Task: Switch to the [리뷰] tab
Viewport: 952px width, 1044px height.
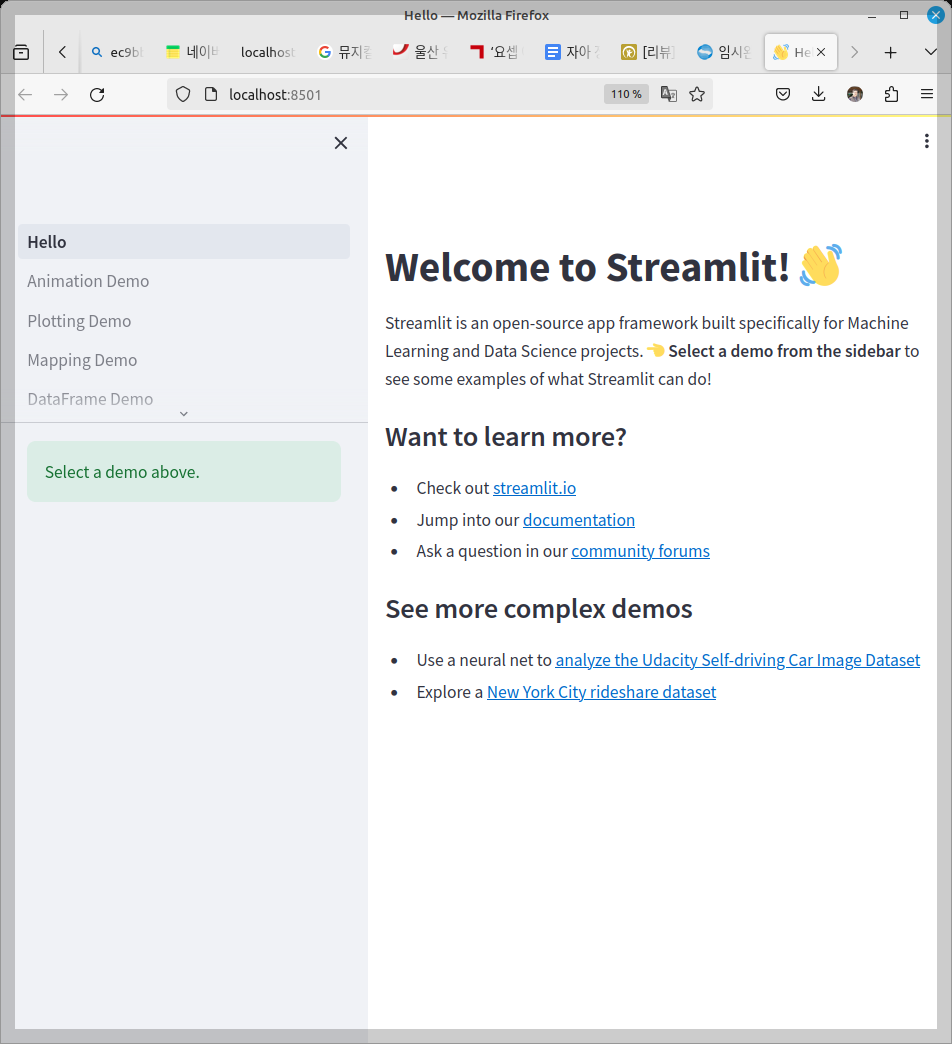Action: tap(648, 52)
